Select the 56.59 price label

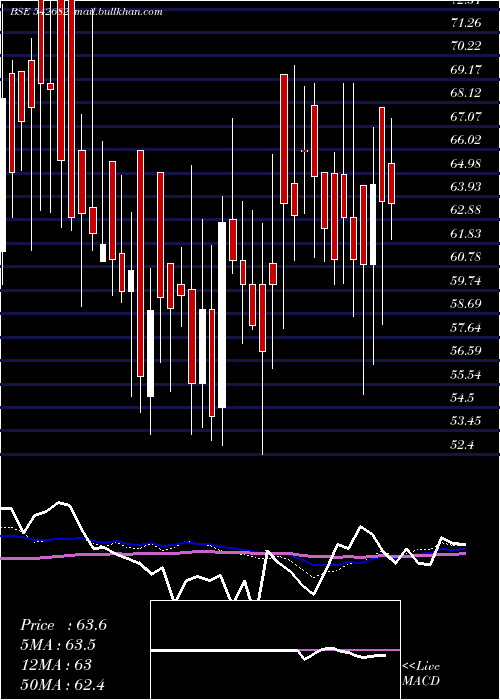pyautogui.click(x=466, y=350)
